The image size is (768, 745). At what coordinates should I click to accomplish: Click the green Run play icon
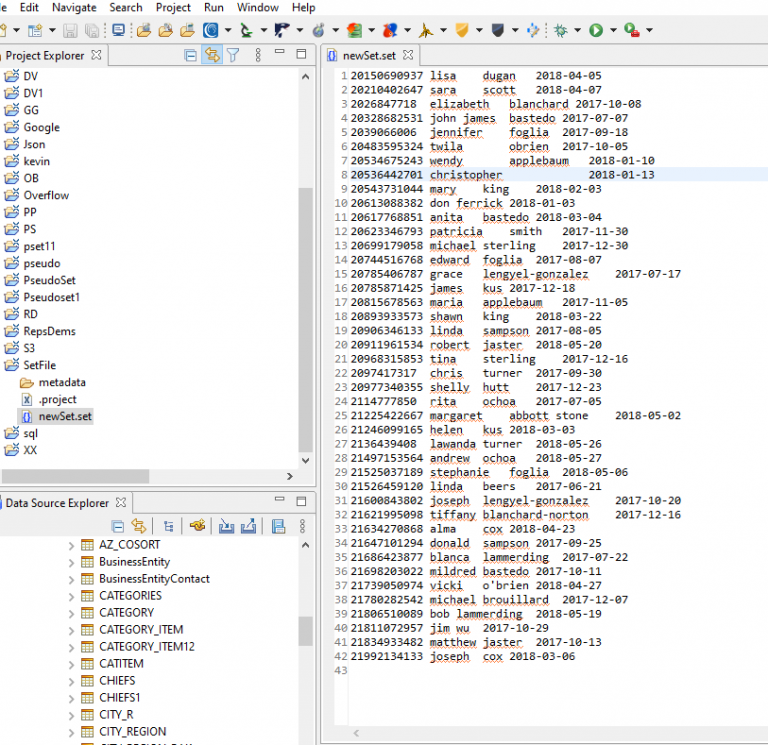(x=596, y=30)
